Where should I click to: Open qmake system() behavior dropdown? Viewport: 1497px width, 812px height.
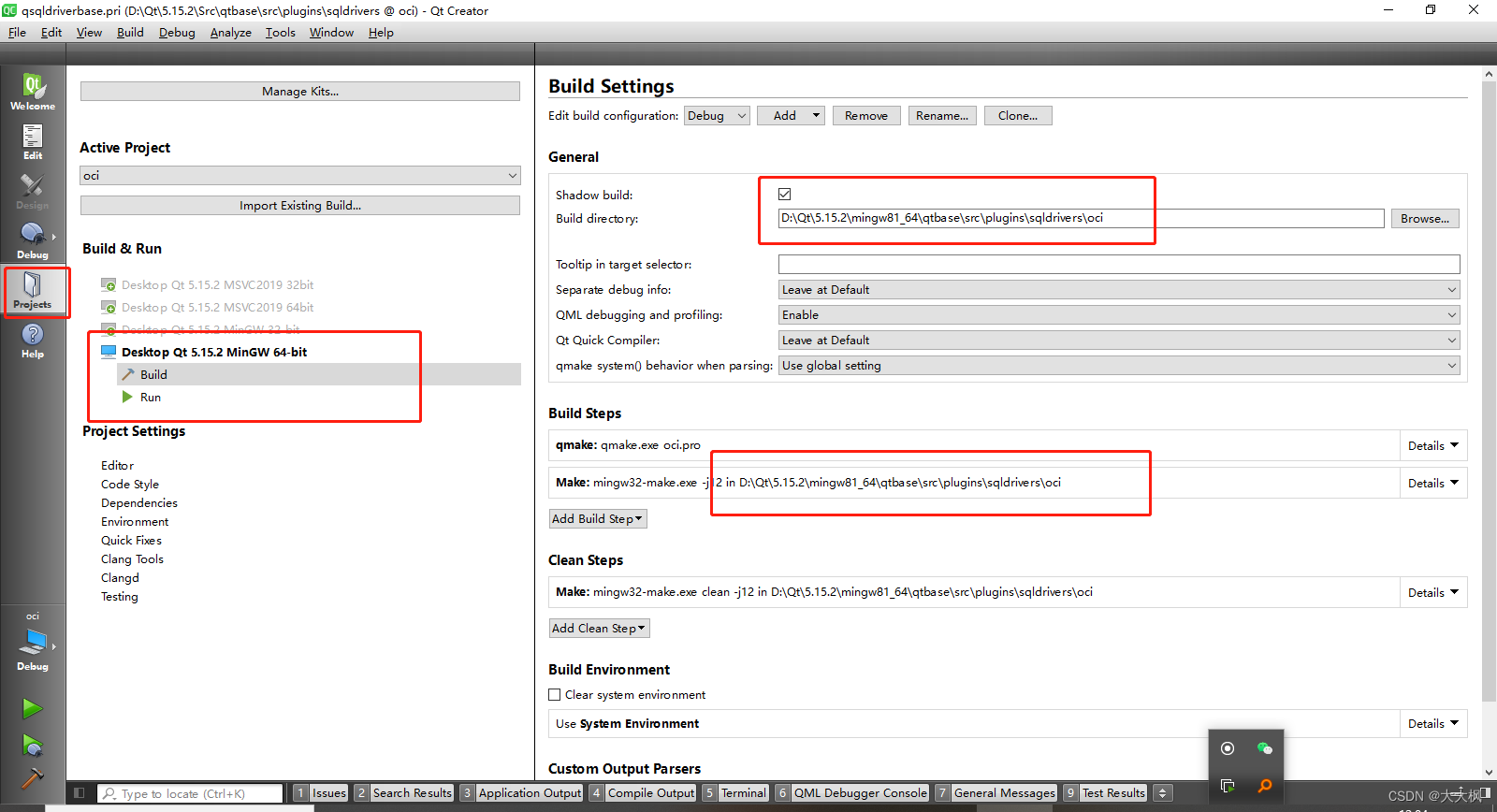[x=1119, y=366]
